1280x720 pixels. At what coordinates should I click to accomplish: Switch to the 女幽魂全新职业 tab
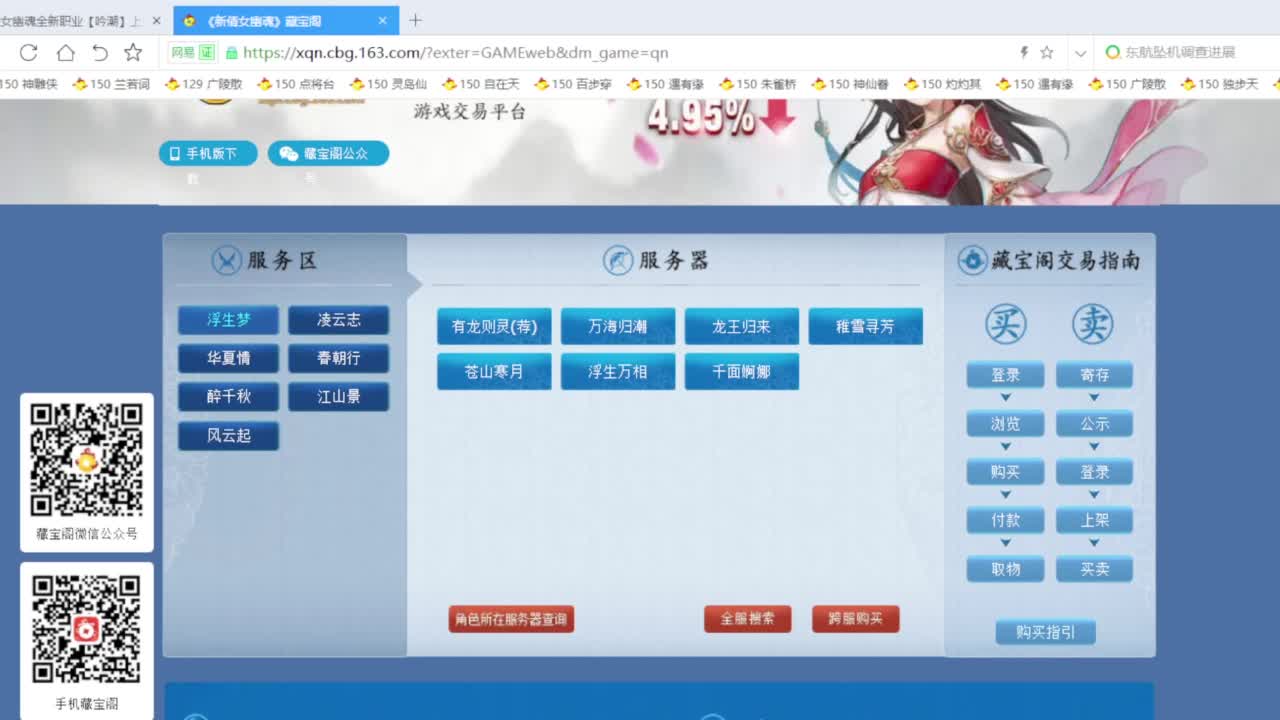click(70, 20)
